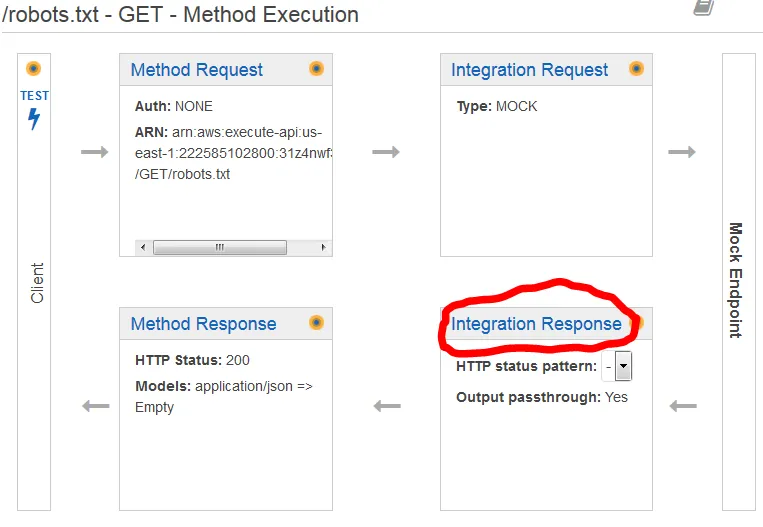
Task: Open the HTTP status pattern dropdown
Action: coord(623,367)
